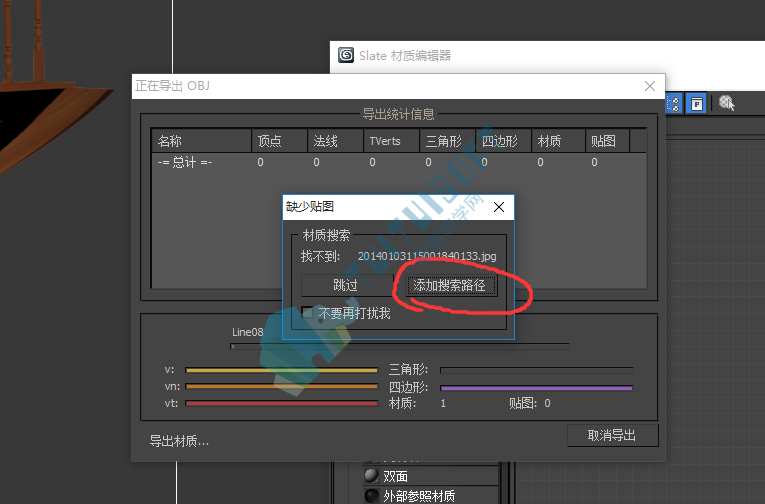Select the -= 总计 =- row
This screenshot has height=504, width=765.
tap(399, 162)
